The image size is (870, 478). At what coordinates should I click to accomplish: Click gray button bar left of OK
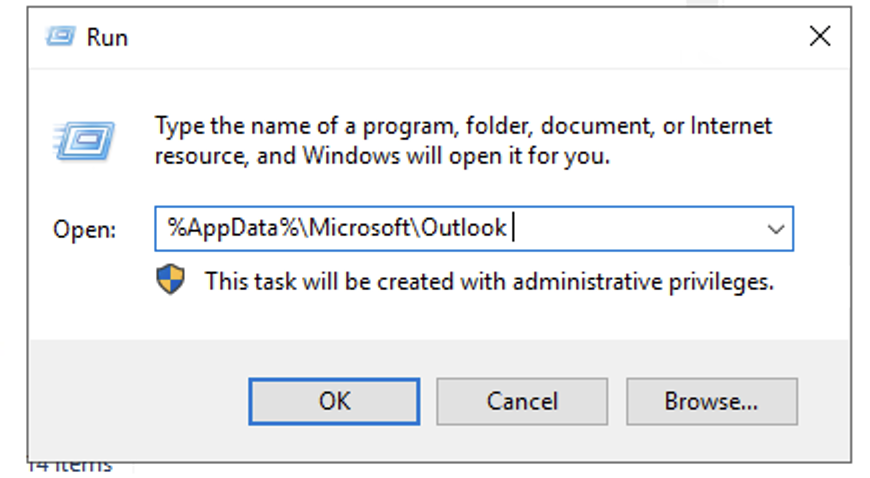(x=140, y=401)
